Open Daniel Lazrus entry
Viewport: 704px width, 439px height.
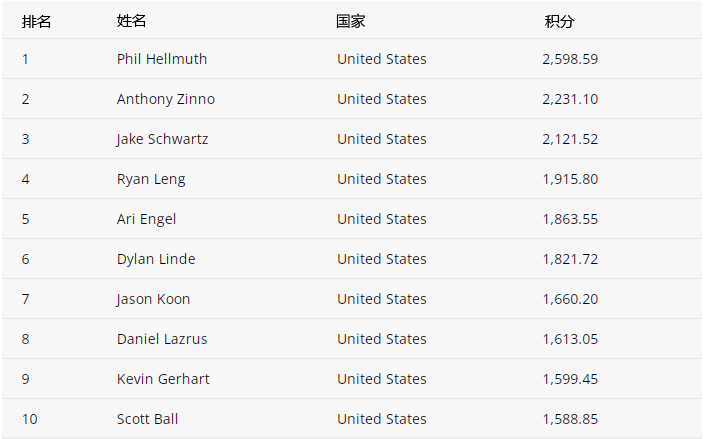pos(162,339)
